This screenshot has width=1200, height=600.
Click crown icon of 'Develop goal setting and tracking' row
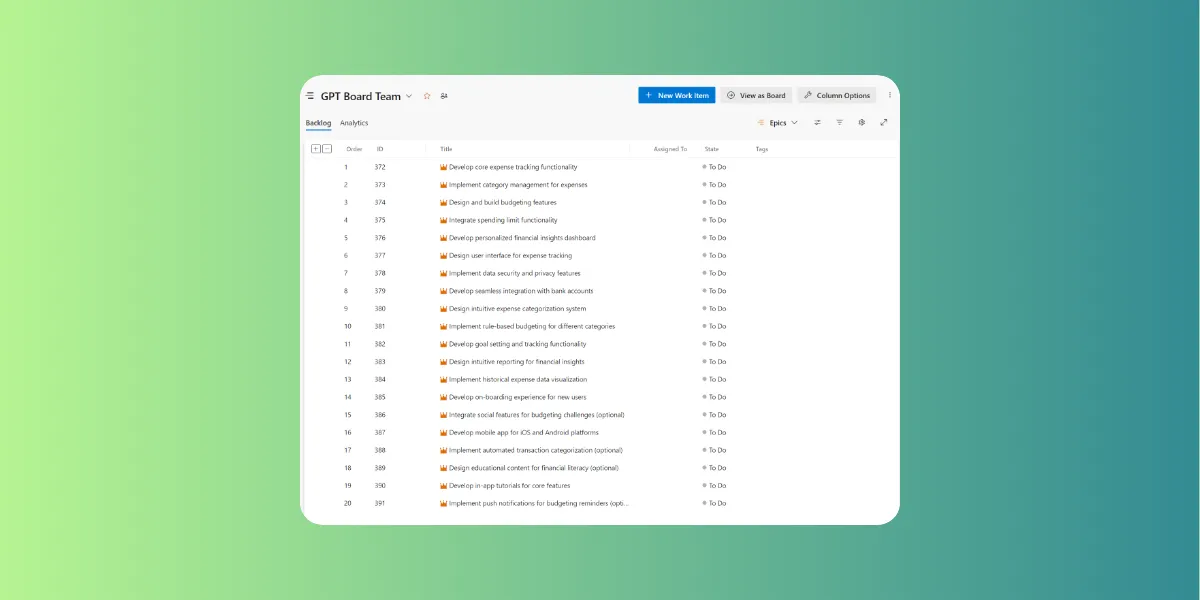[443, 344]
